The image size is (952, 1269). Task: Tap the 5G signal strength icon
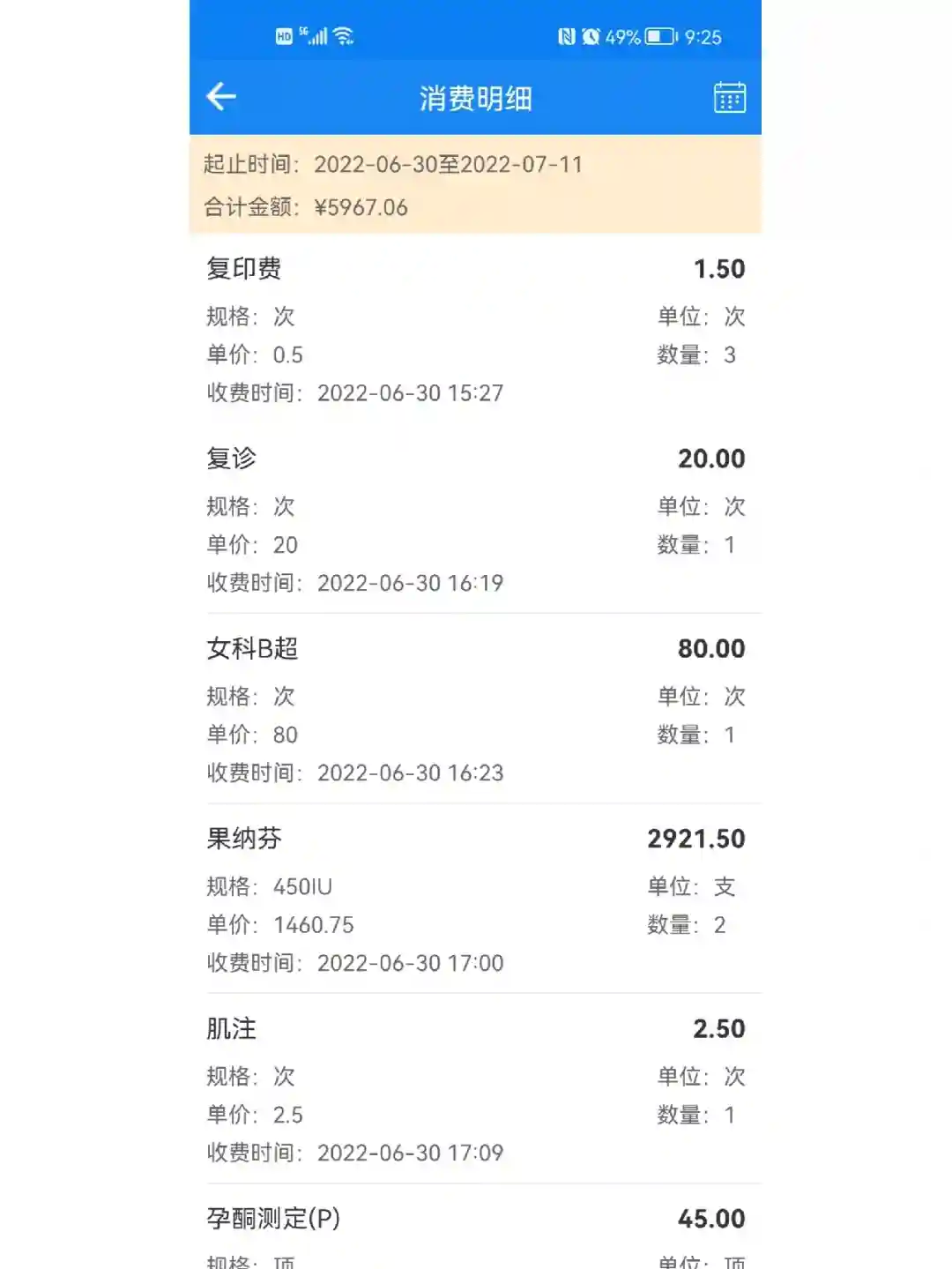(x=314, y=36)
